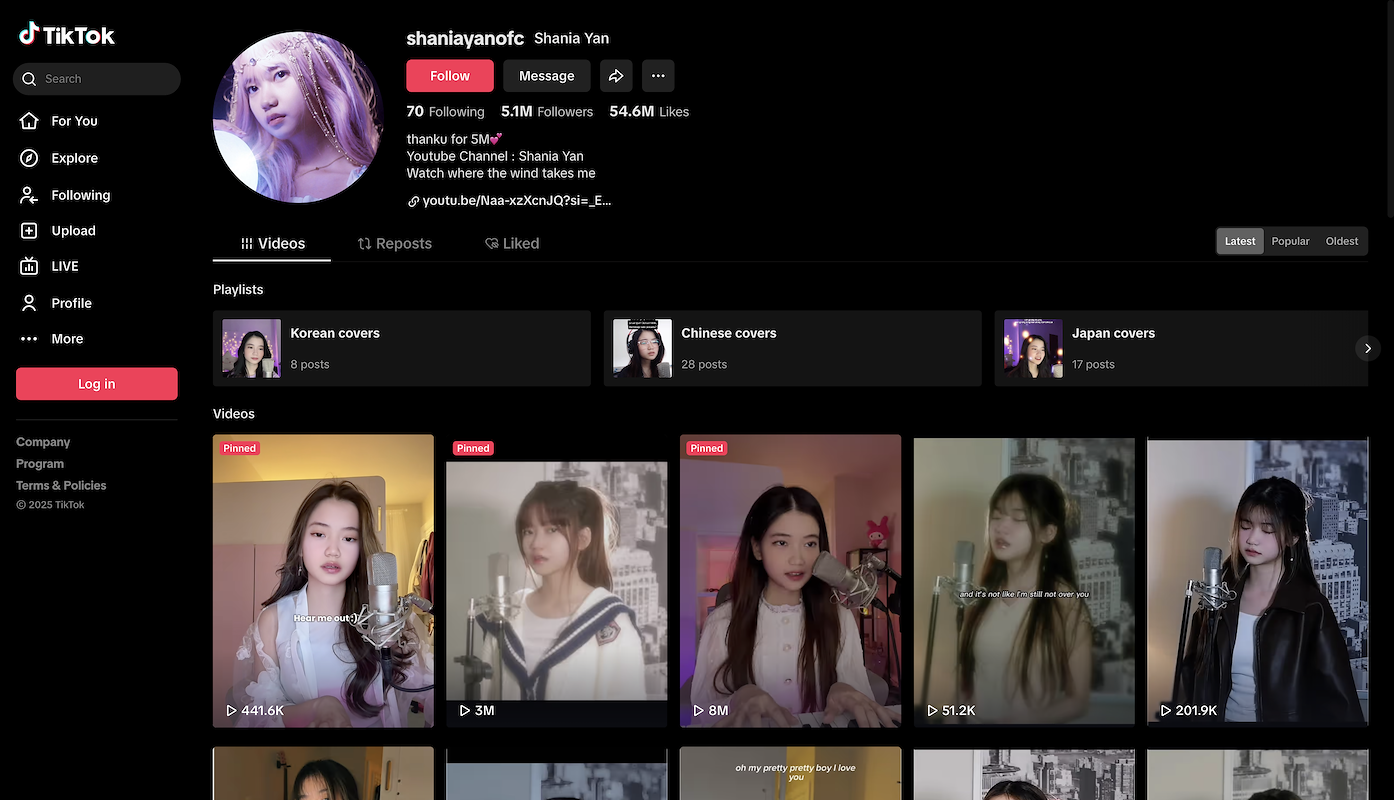
Task: Click the red Log in button
Action: pos(97,384)
